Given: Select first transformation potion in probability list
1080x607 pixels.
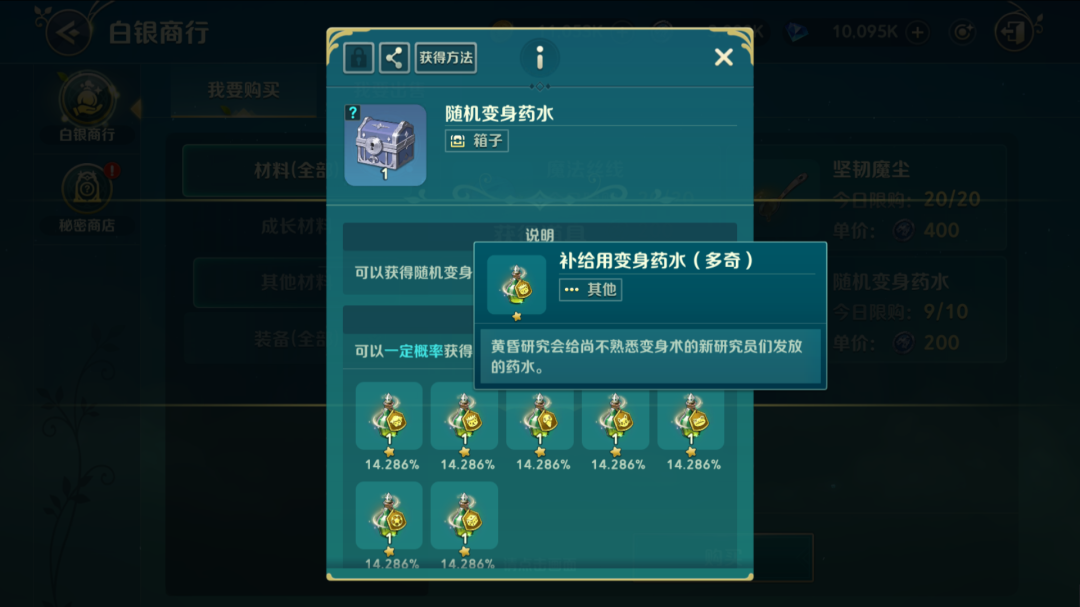Looking at the screenshot, I should 389,416.
